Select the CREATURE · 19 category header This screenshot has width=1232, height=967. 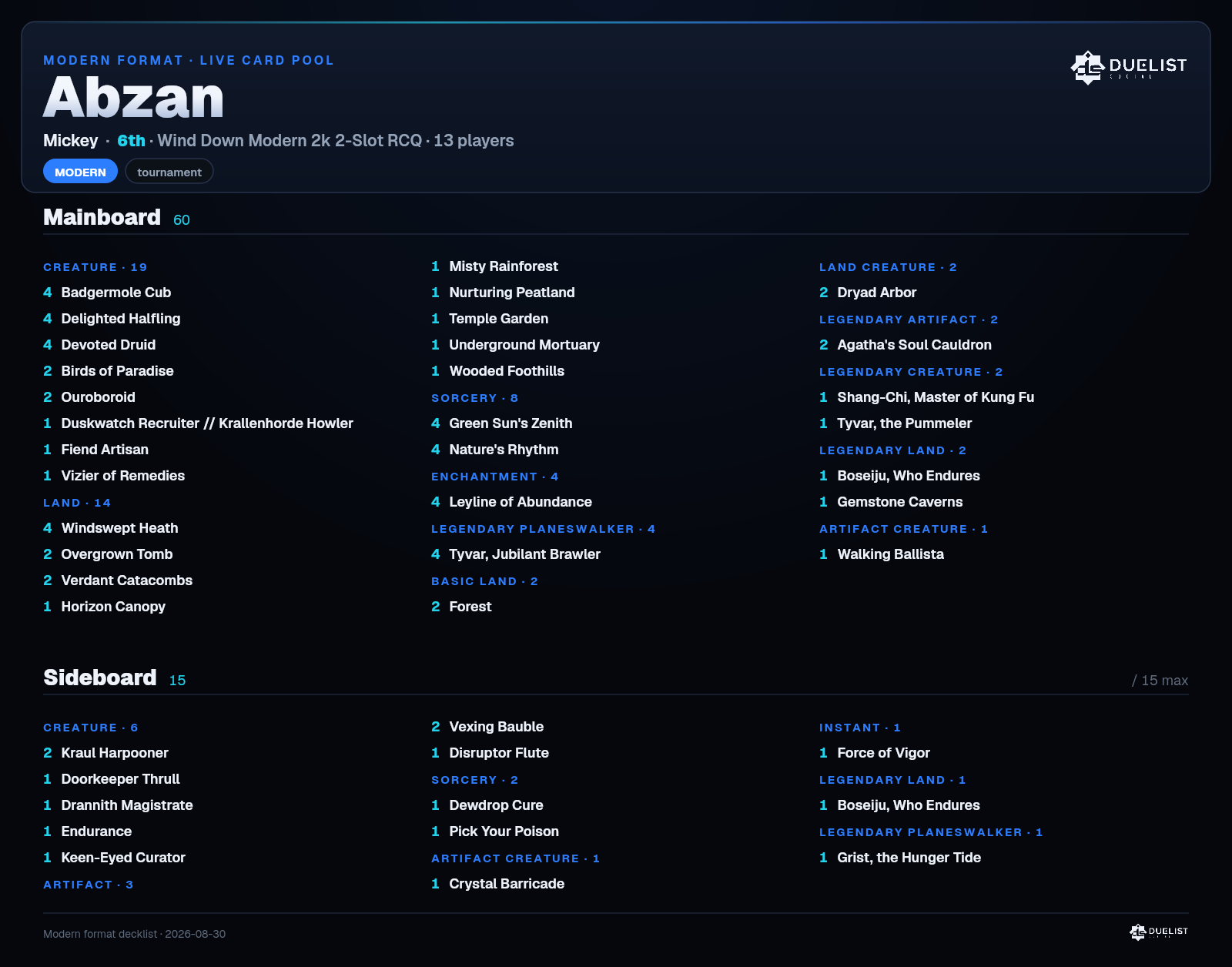pos(95,267)
